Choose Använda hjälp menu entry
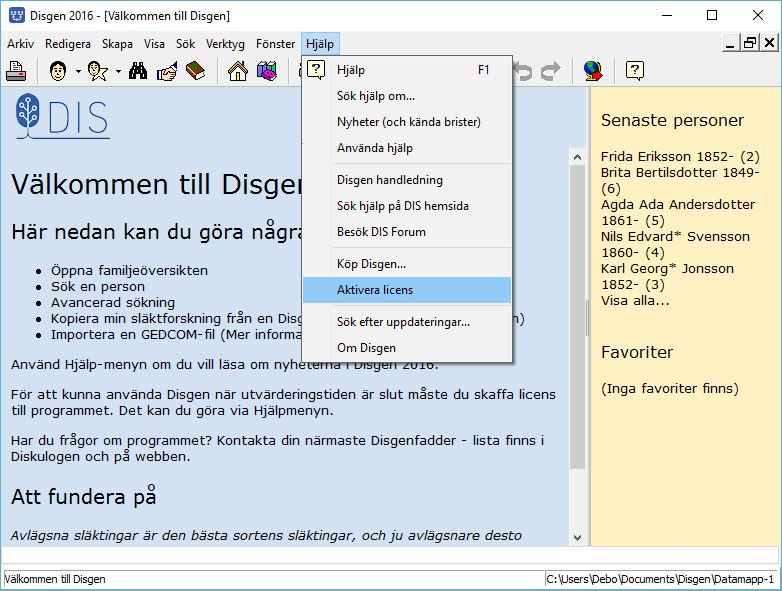Image resolution: width=782 pixels, height=591 pixels. (x=407, y=148)
